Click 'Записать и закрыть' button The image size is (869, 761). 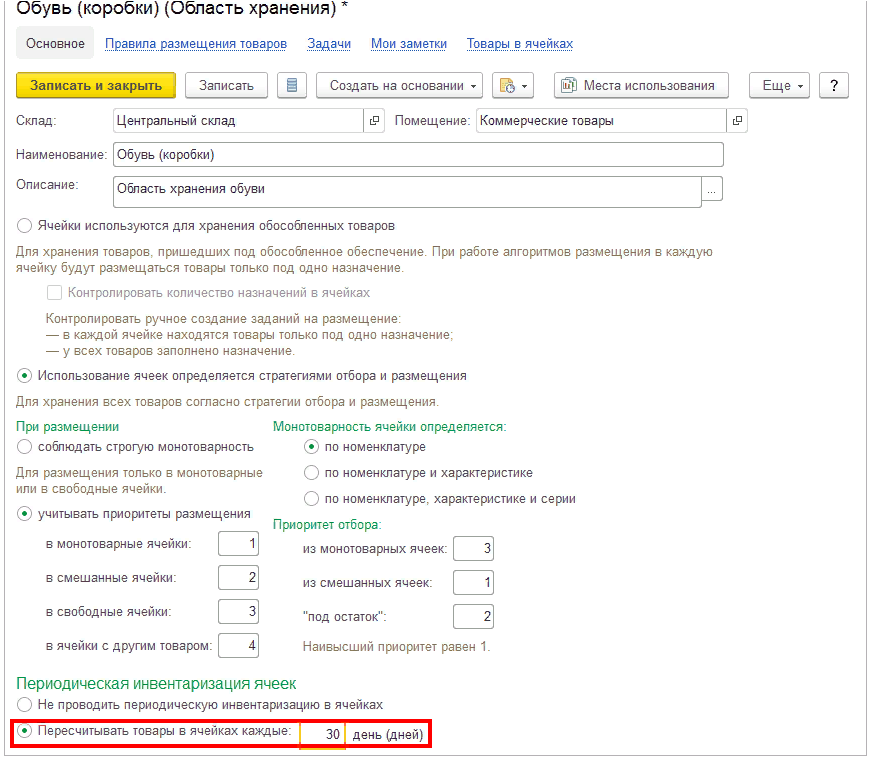[x=96, y=85]
